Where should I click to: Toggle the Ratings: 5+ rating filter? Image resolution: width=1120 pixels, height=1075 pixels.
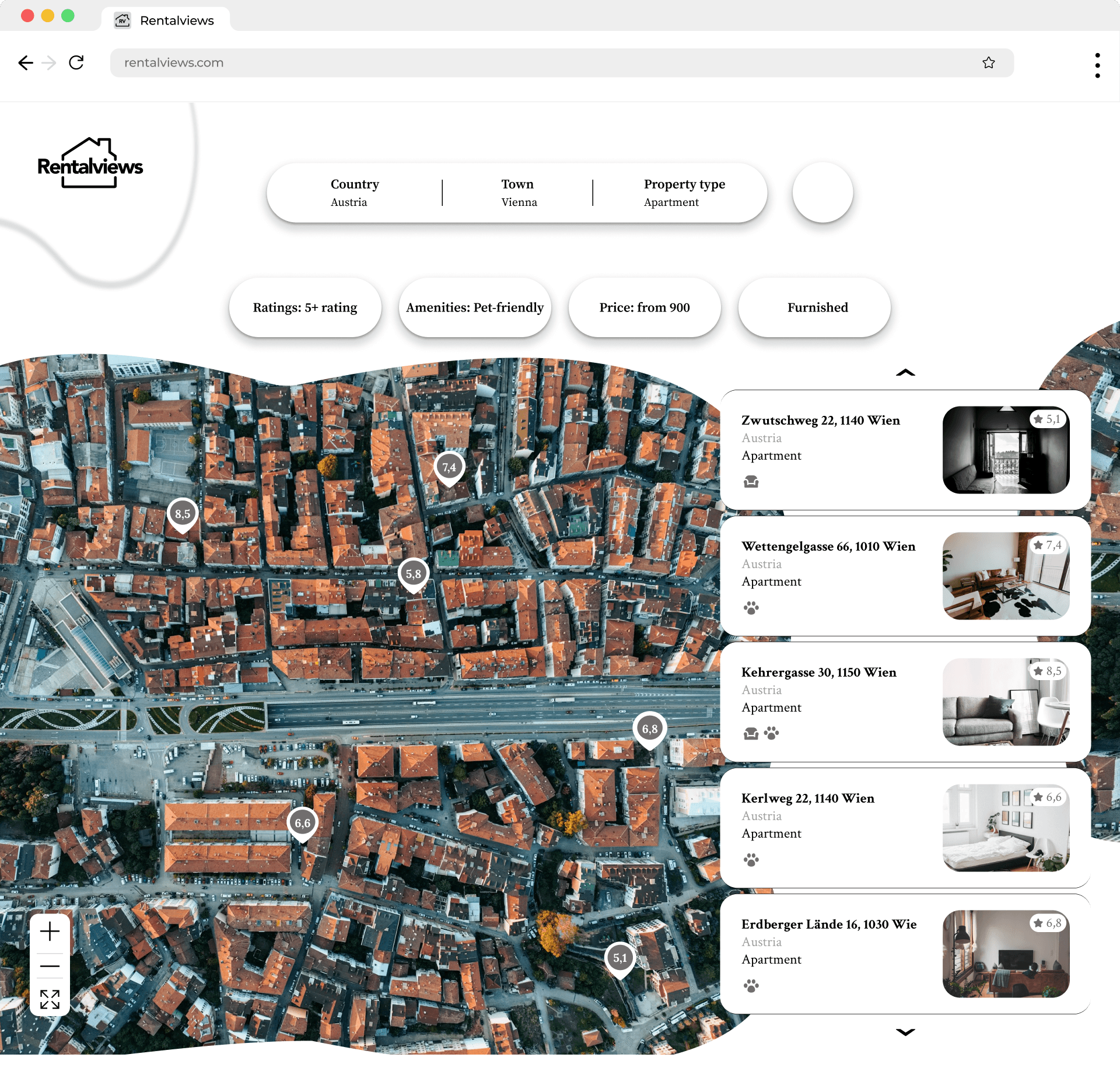(304, 307)
